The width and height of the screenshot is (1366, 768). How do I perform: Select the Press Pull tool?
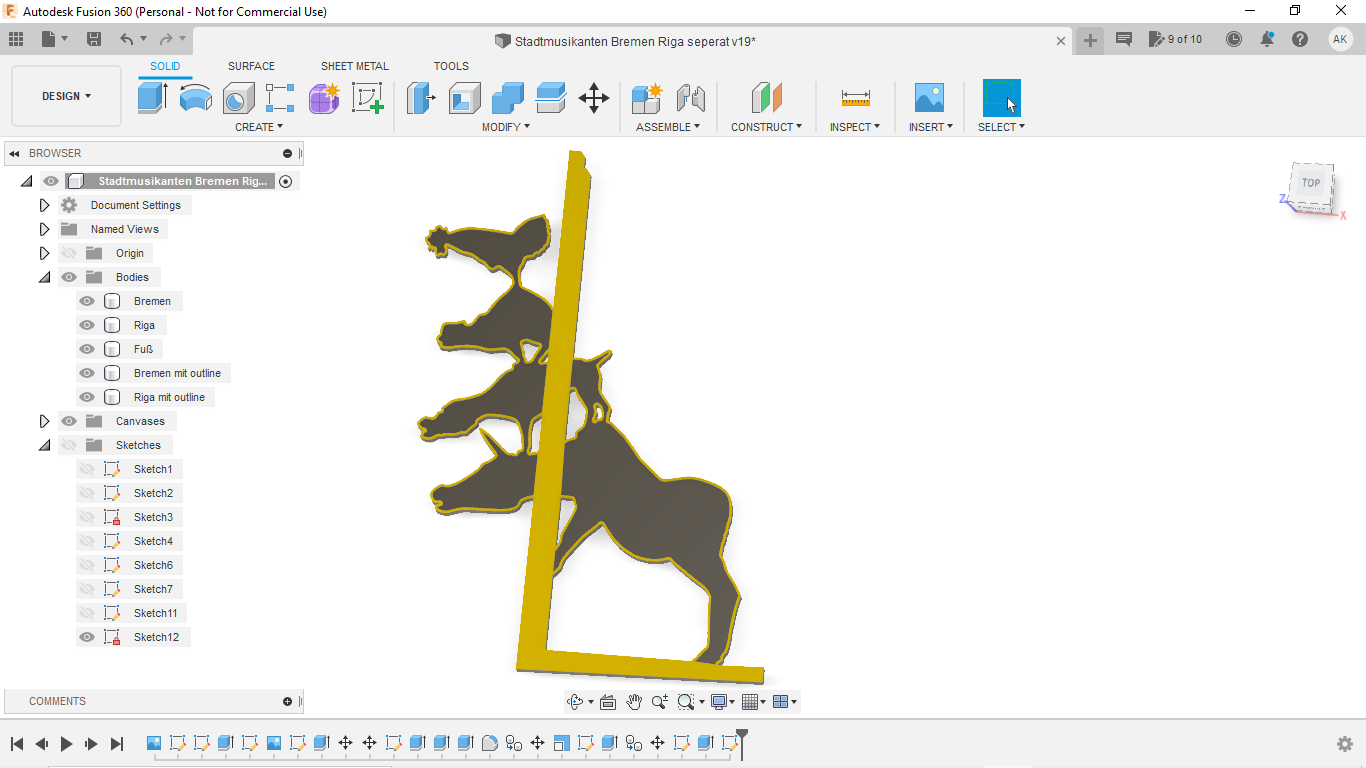(421, 98)
